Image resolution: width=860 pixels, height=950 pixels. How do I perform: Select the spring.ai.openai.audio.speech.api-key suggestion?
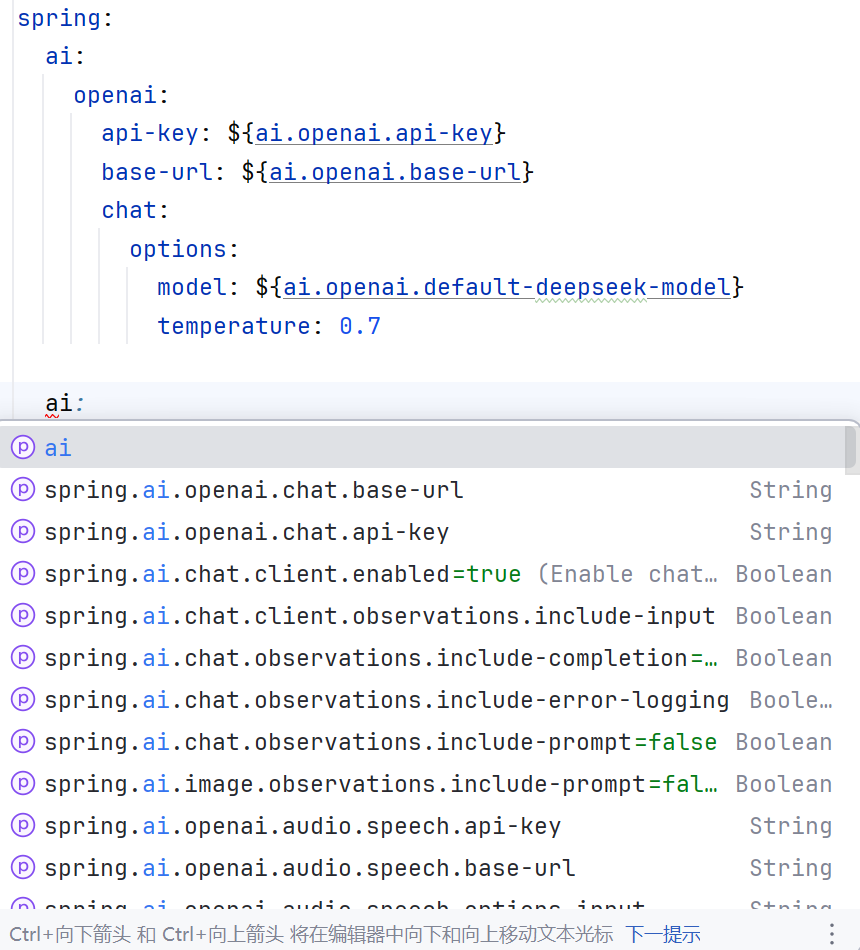[422, 825]
